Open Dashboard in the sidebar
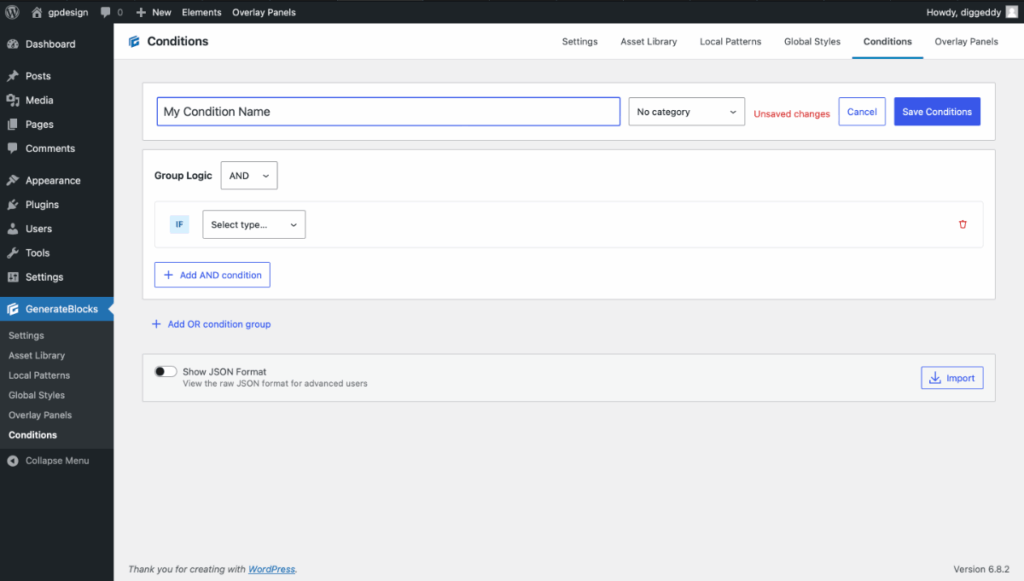This screenshot has height=581, width=1024. (50, 44)
